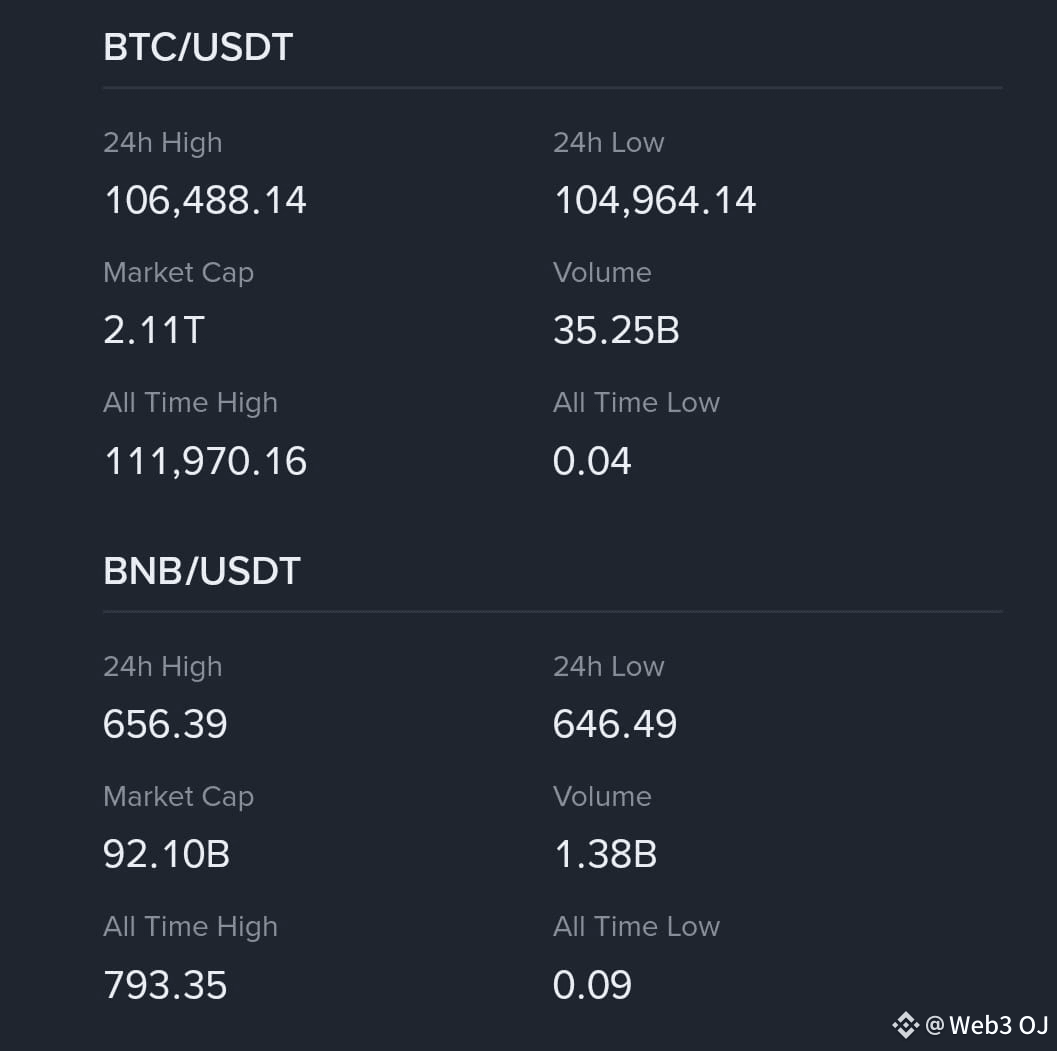Screen dimensions: 1057x1051
Task: Click BTC Market Cap value 2.11T
Action: (154, 330)
